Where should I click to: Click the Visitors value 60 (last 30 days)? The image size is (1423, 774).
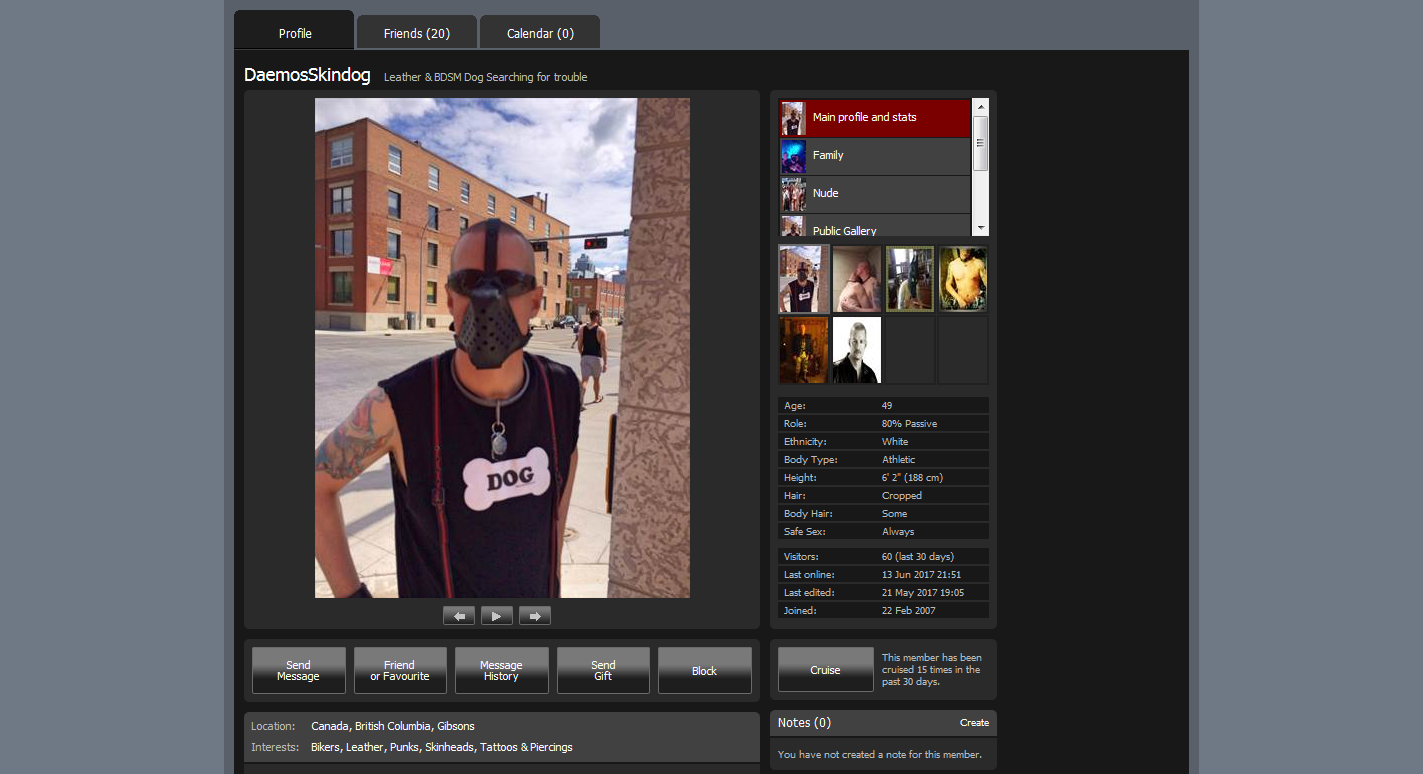coord(918,556)
